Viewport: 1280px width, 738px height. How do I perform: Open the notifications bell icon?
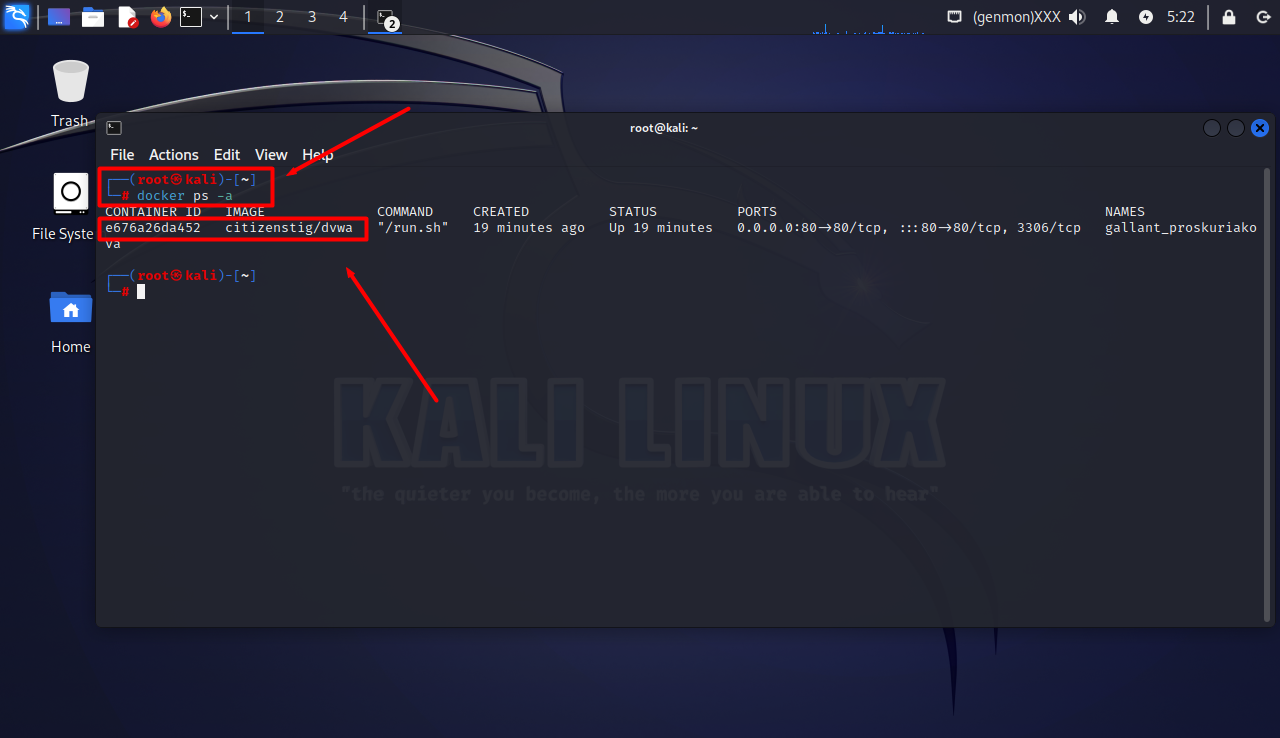click(1112, 17)
